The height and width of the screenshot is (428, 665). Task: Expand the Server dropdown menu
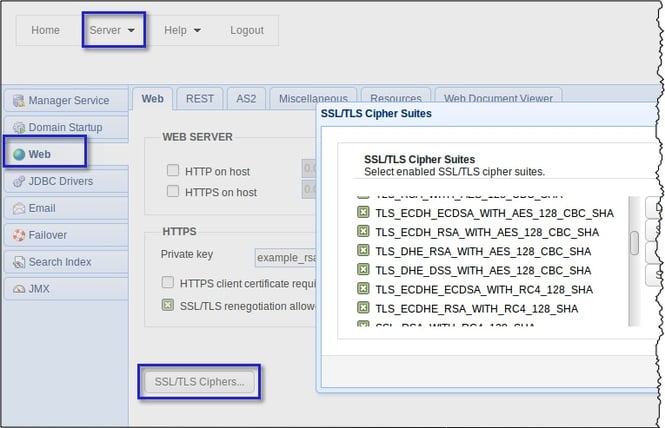pos(112,30)
